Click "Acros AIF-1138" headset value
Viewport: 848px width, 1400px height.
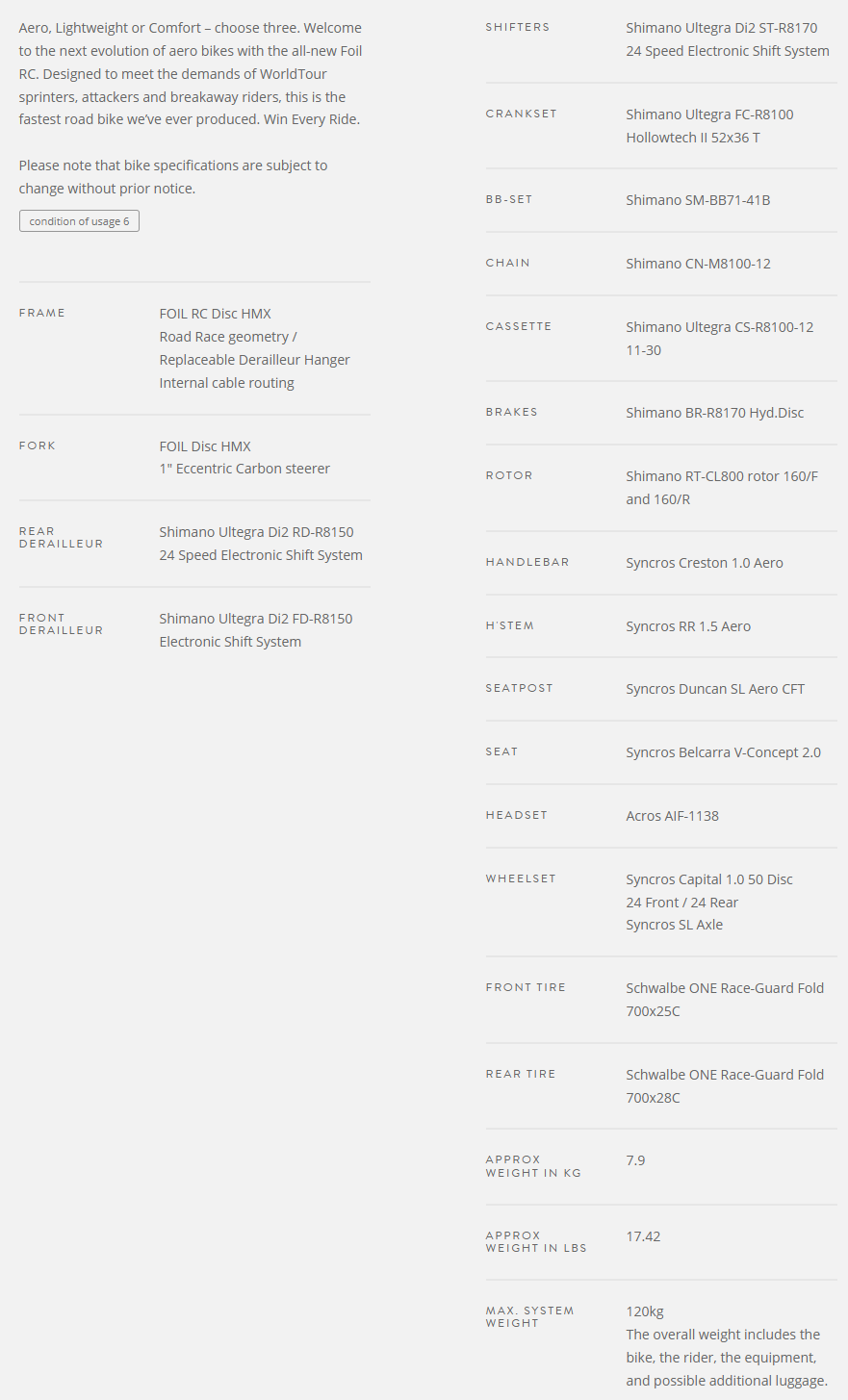[672, 816]
